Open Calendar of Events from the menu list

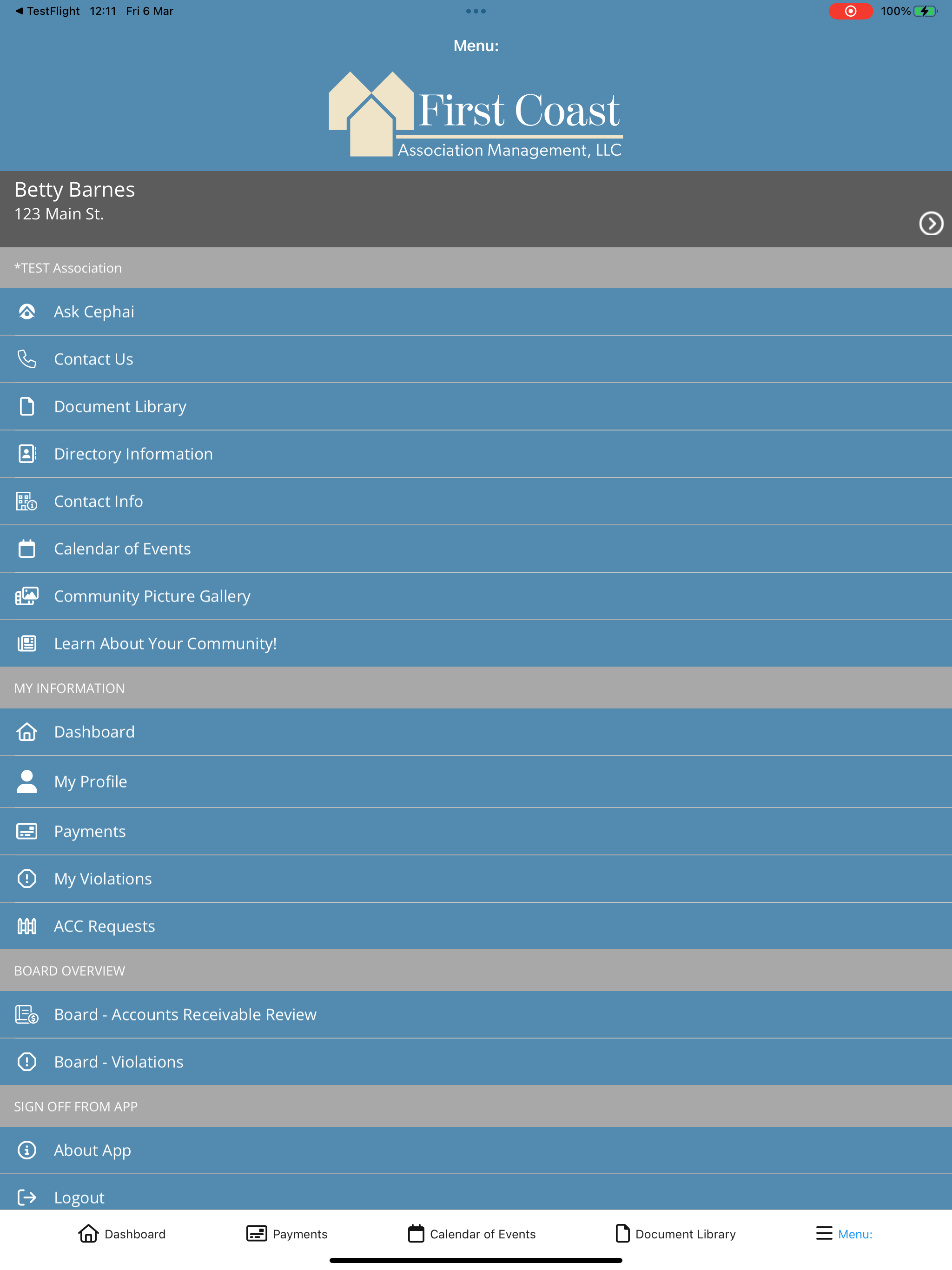(476, 549)
